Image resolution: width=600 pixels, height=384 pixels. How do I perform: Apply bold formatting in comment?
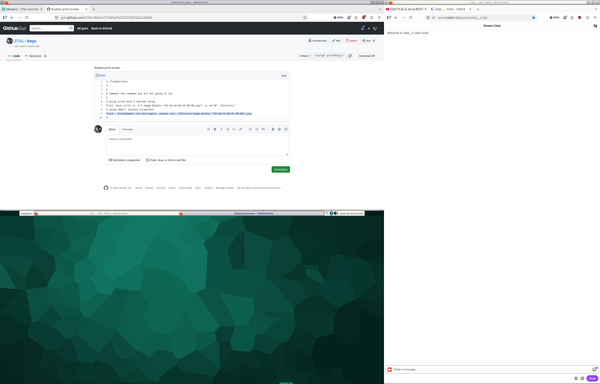click(x=215, y=129)
